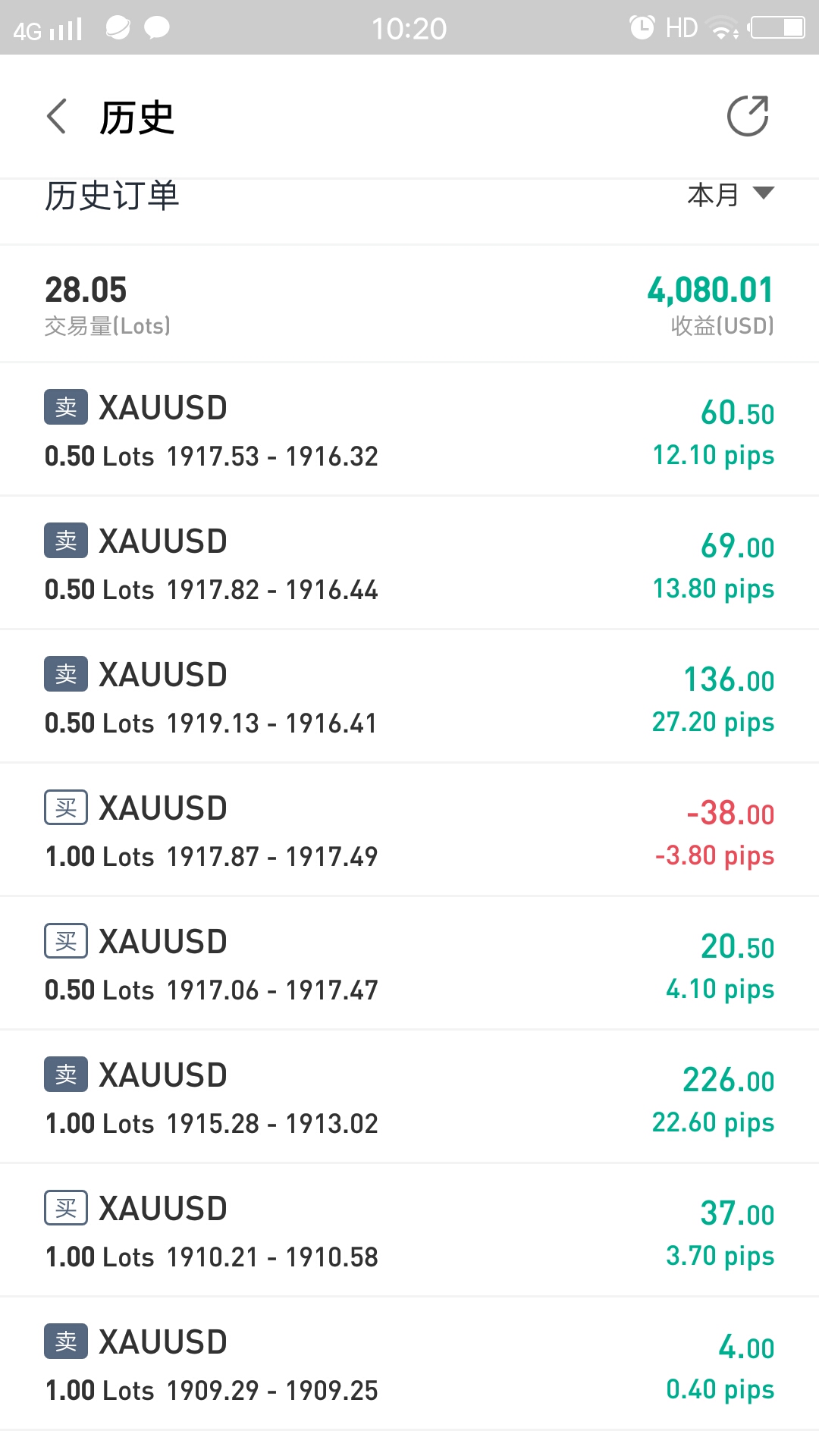The height and width of the screenshot is (1456, 819).
Task: Tap the dropdown triangle beside 本月
Action: (x=764, y=193)
